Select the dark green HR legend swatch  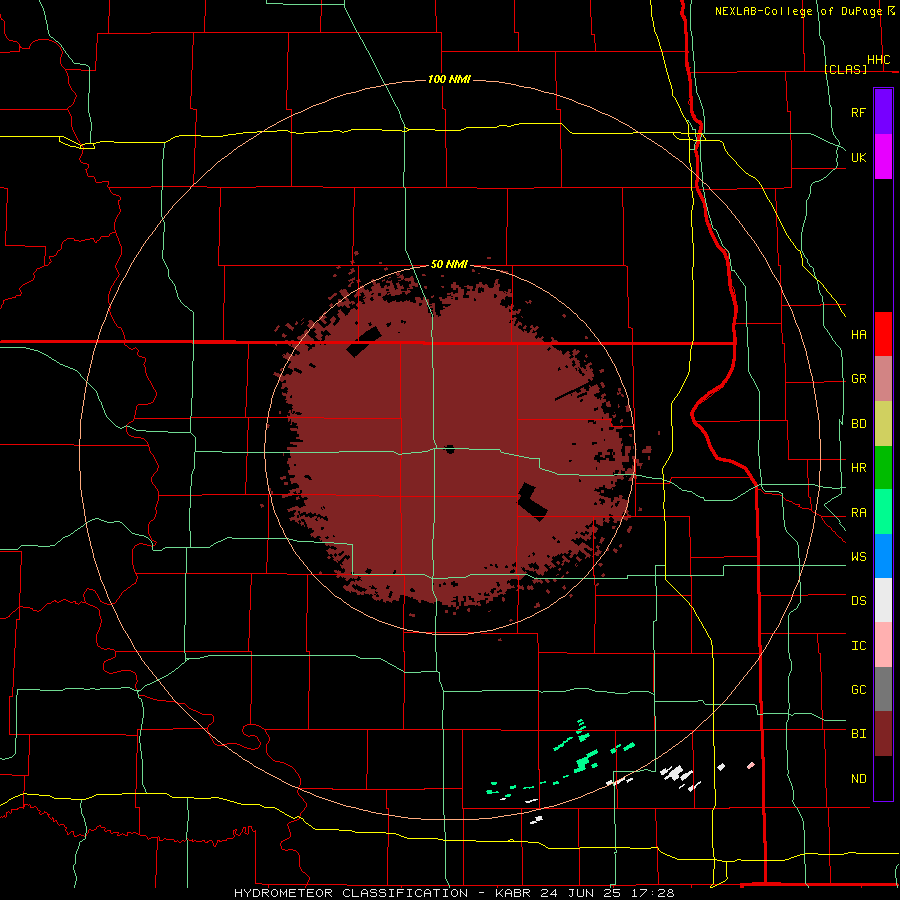tap(883, 468)
